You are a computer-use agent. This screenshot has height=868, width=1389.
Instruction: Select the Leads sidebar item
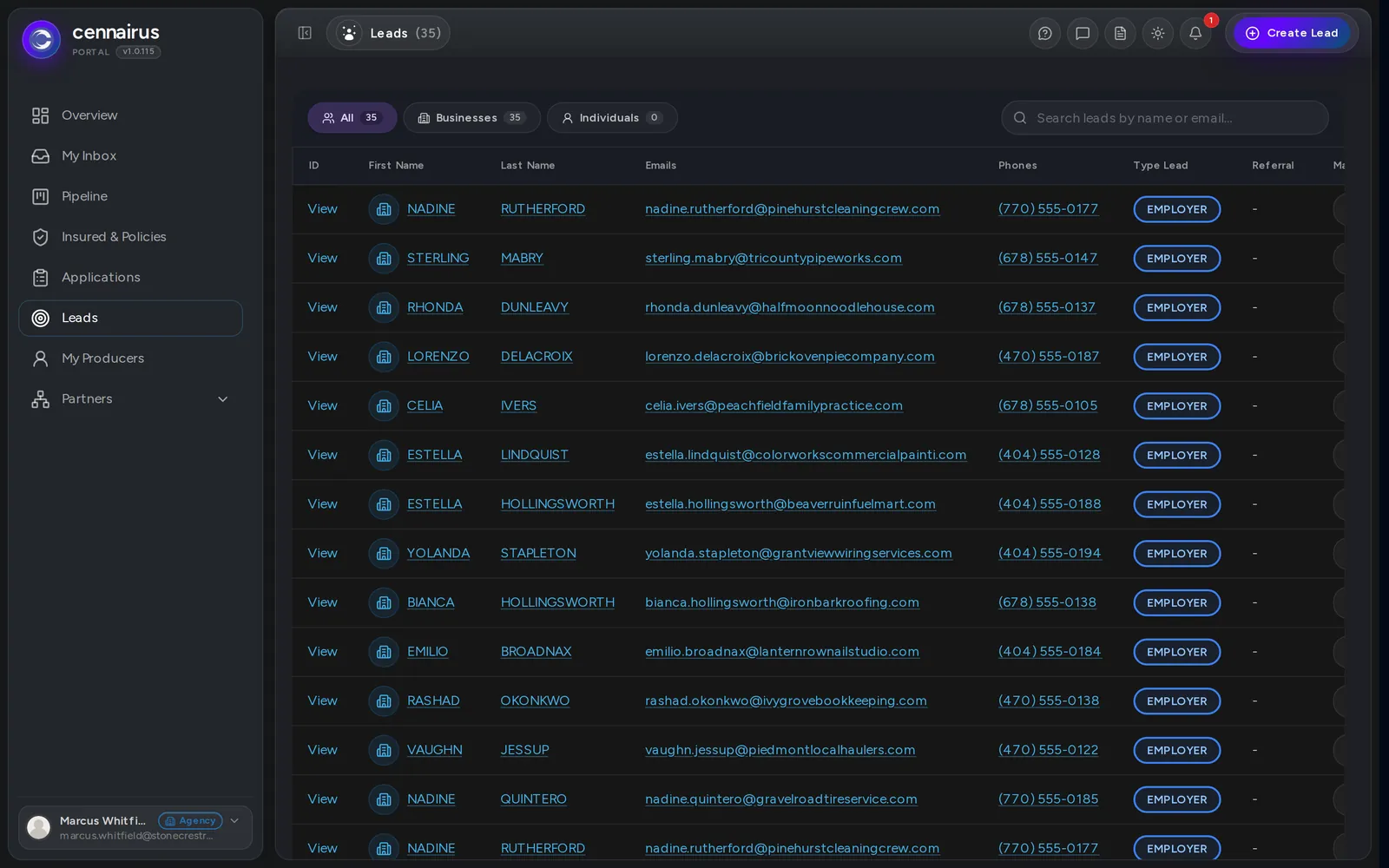coord(130,318)
